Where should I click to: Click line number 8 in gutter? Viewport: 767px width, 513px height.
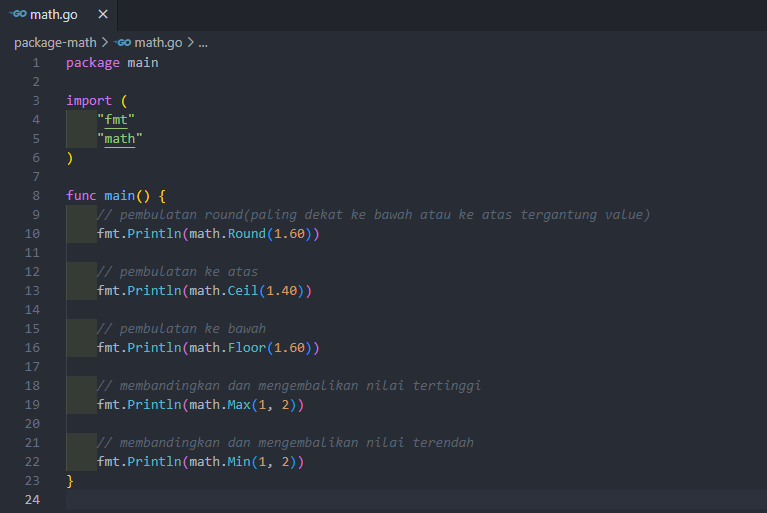[x=36, y=196]
